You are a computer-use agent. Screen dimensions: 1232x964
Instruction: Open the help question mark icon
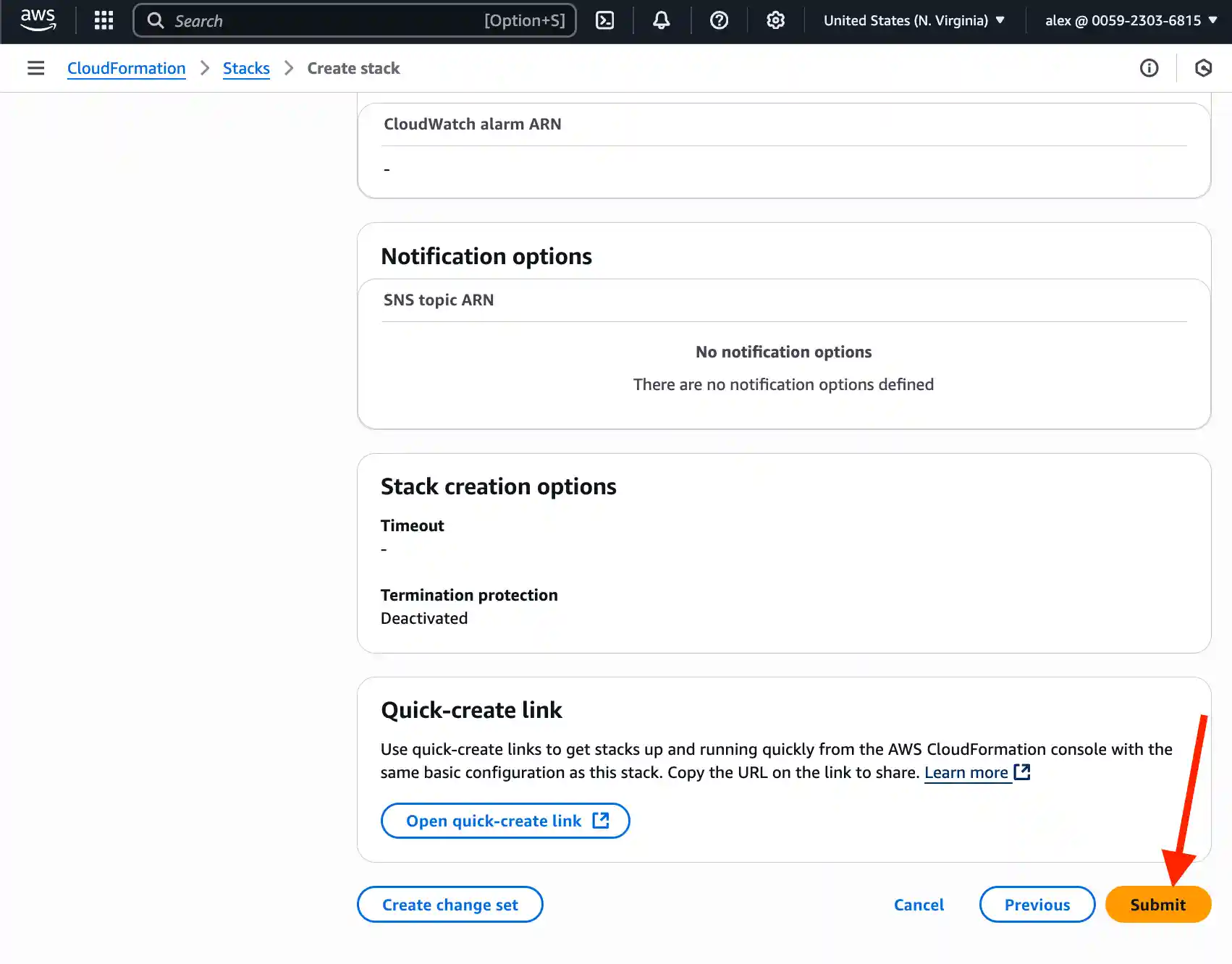pos(719,20)
